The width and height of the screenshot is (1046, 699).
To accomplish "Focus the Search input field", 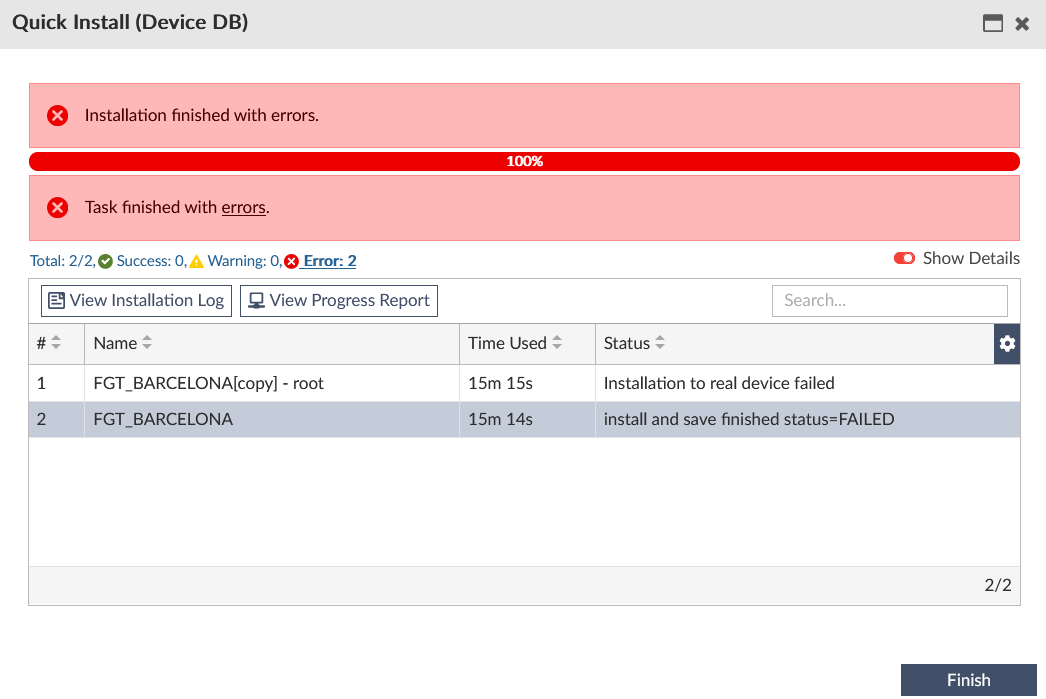I will 889,301.
